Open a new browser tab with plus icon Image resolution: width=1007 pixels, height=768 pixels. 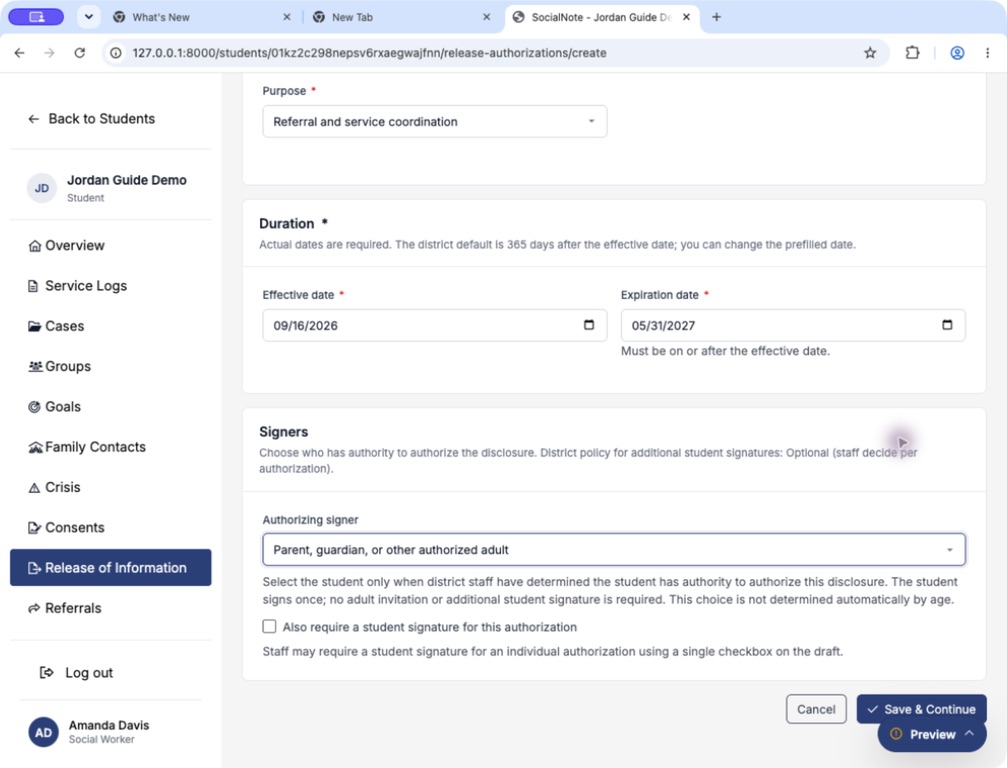717,17
